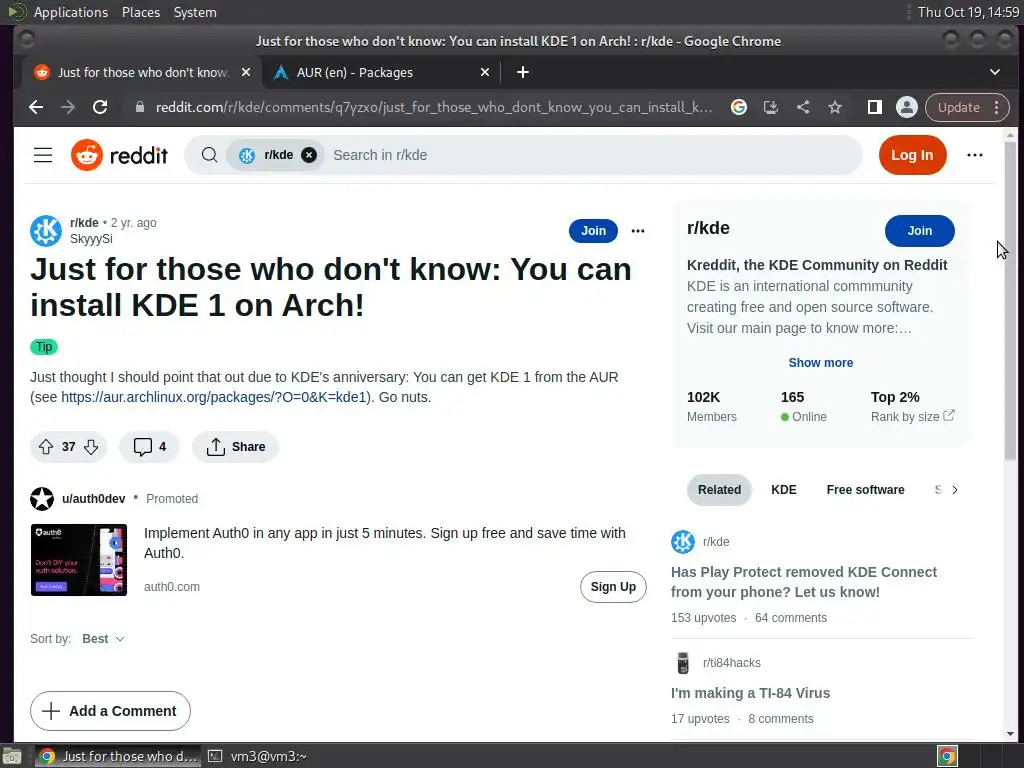The height and width of the screenshot is (768, 1024).
Task: Open the Sort by Best dropdown
Action: (103, 639)
